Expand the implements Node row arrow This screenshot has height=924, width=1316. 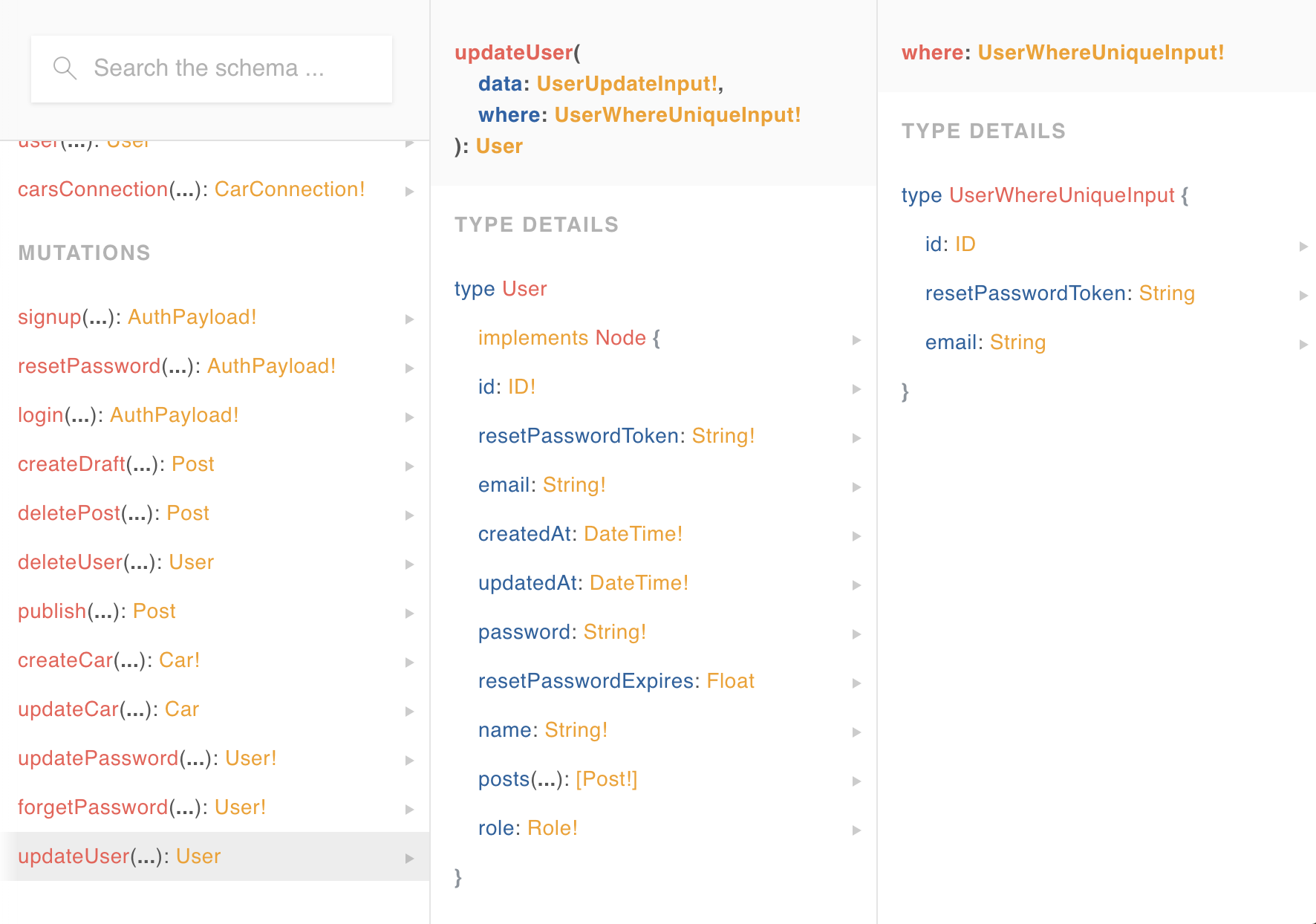point(856,340)
